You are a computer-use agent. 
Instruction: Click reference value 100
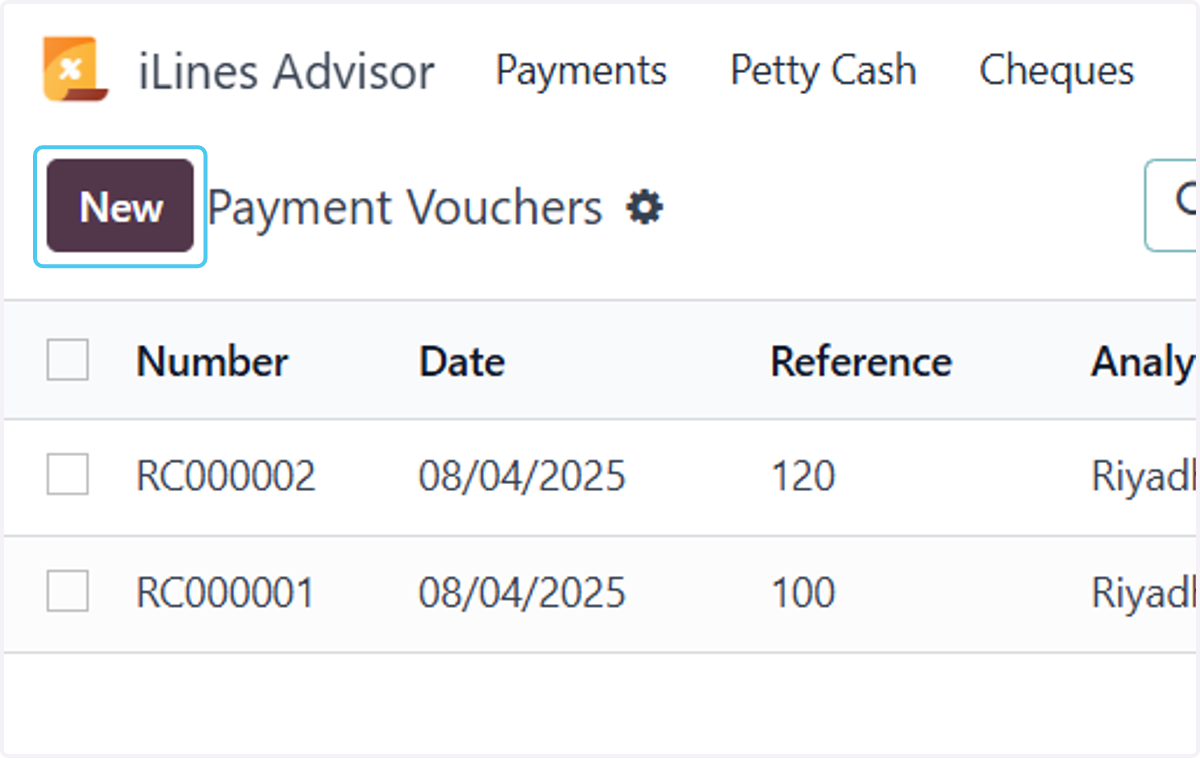[803, 593]
